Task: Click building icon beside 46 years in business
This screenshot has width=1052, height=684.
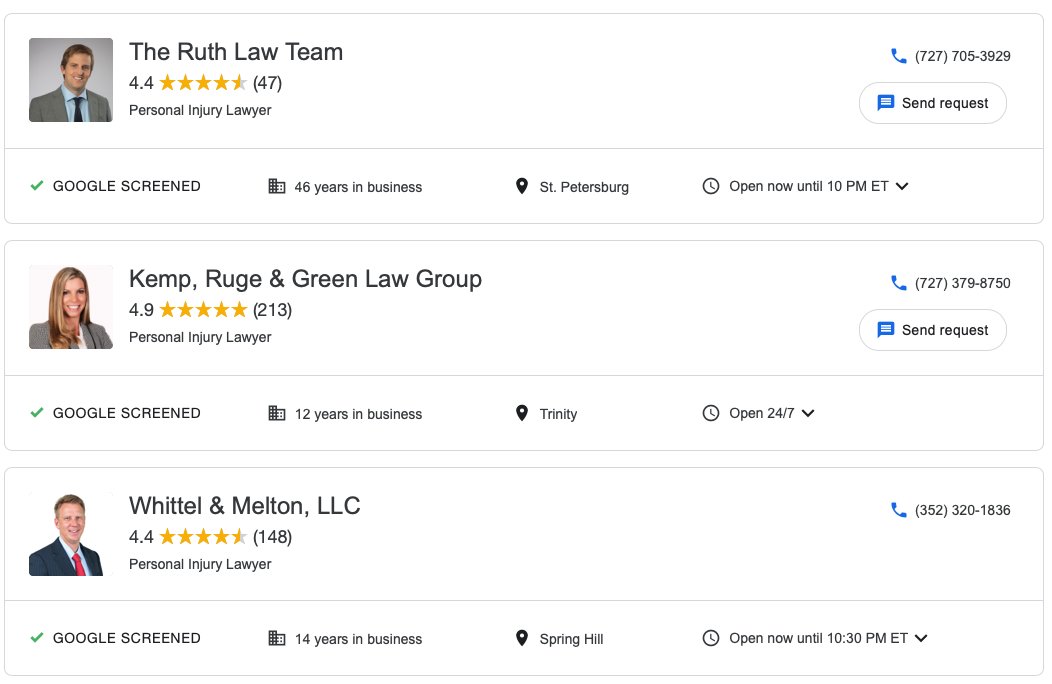Action: pyautogui.click(x=276, y=186)
